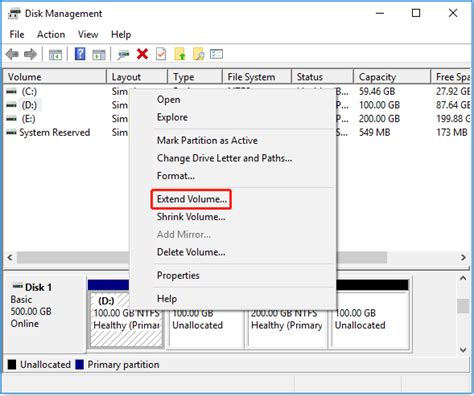Select the rightmost 100.00 GB Unallocated block
The height and width of the screenshot is (396, 474).
[370, 319]
